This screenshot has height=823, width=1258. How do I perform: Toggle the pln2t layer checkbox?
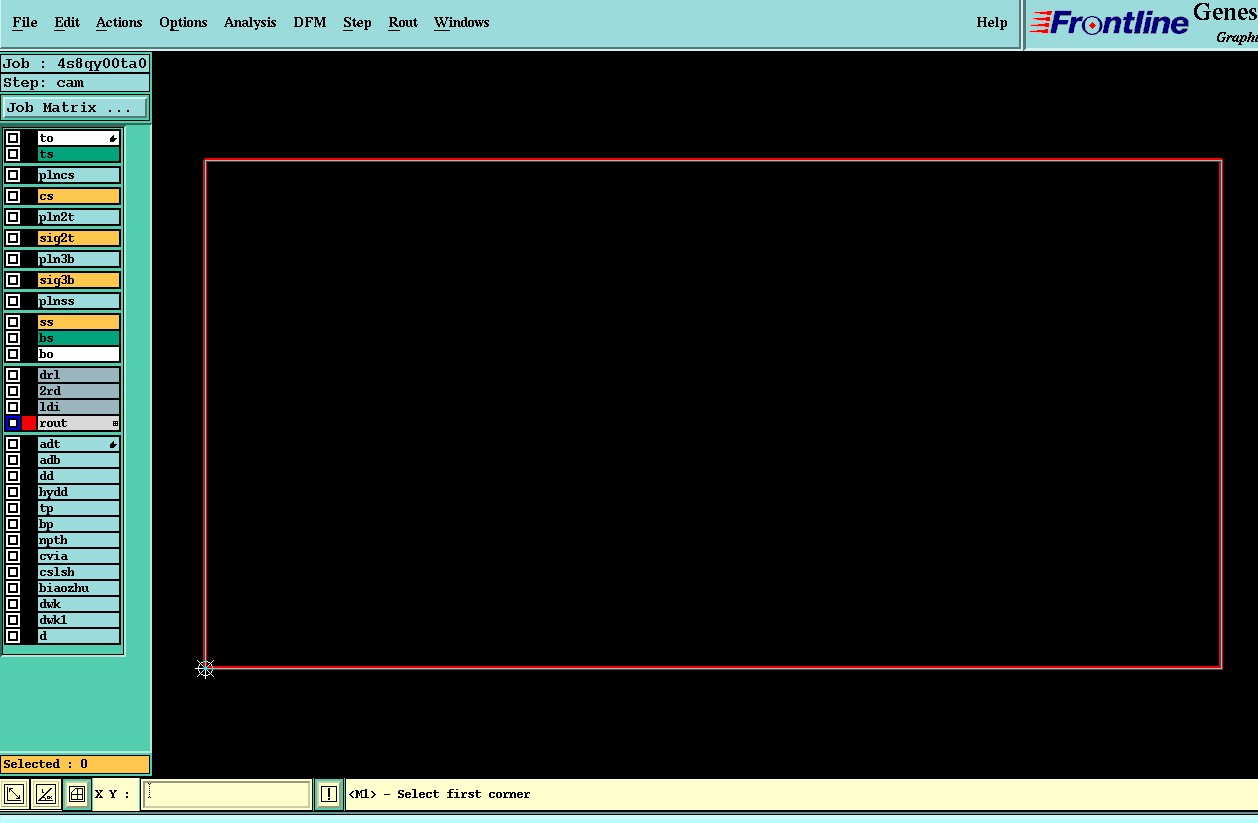coord(13,217)
